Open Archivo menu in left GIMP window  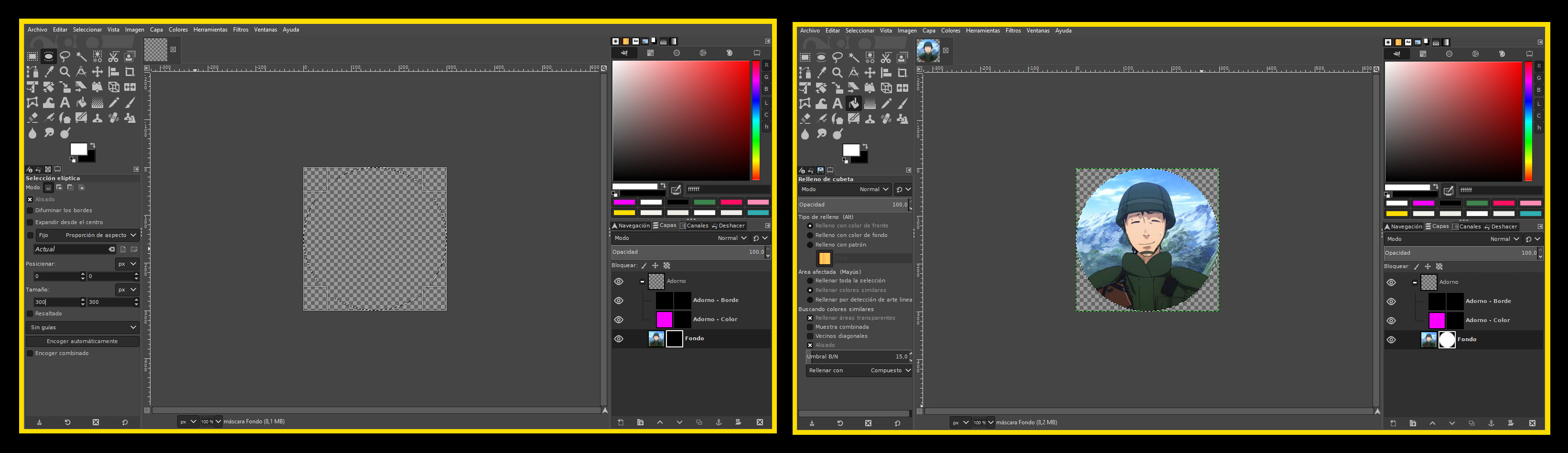point(37,29)
